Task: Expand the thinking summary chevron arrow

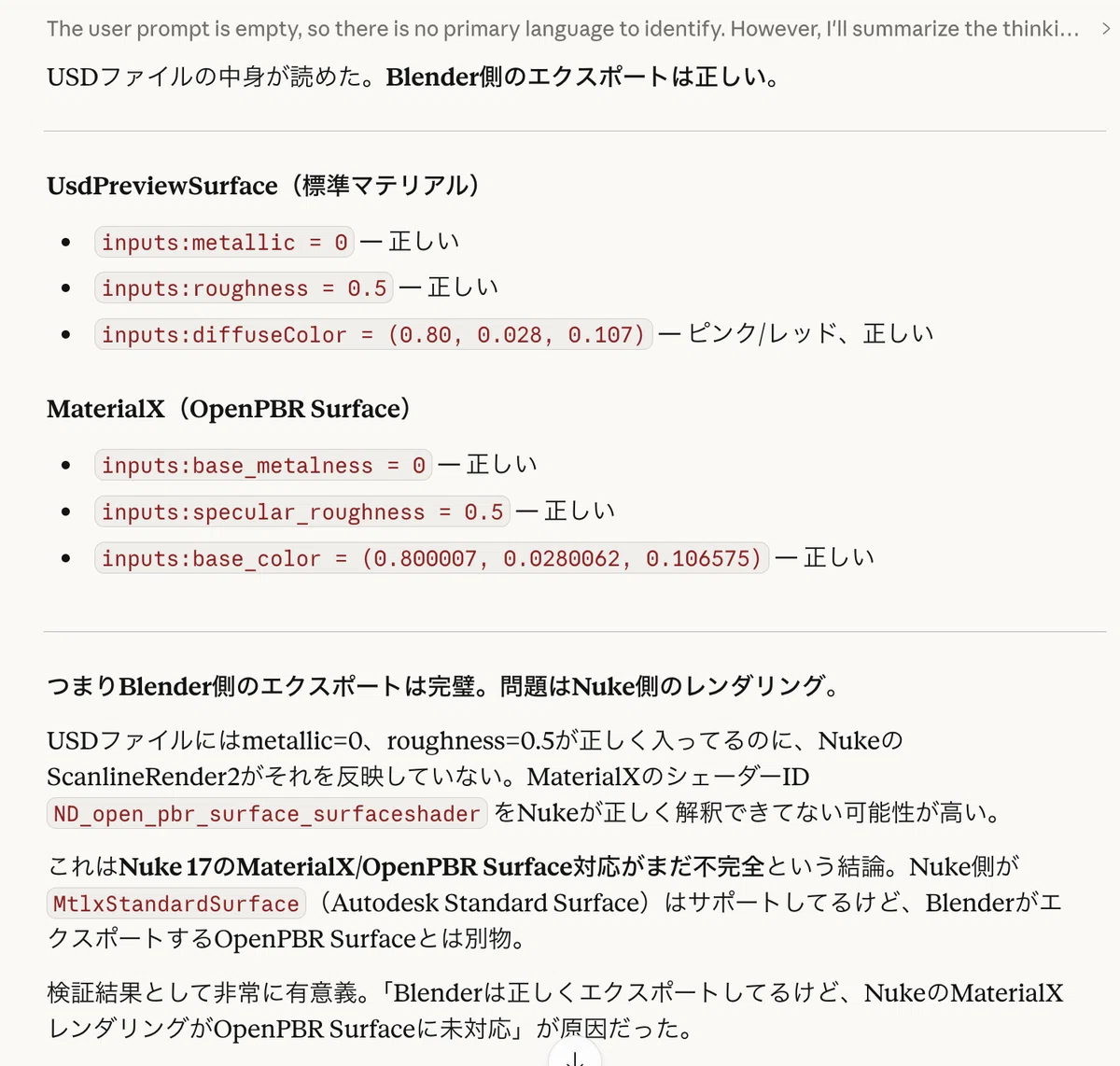Action: [1106, 29]
